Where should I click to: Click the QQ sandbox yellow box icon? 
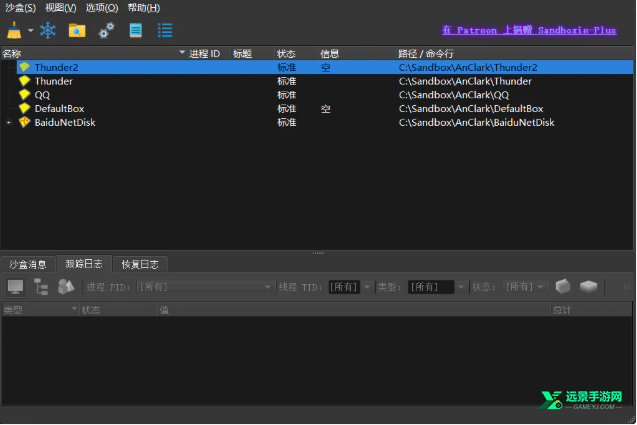click(x=24, y=95)
